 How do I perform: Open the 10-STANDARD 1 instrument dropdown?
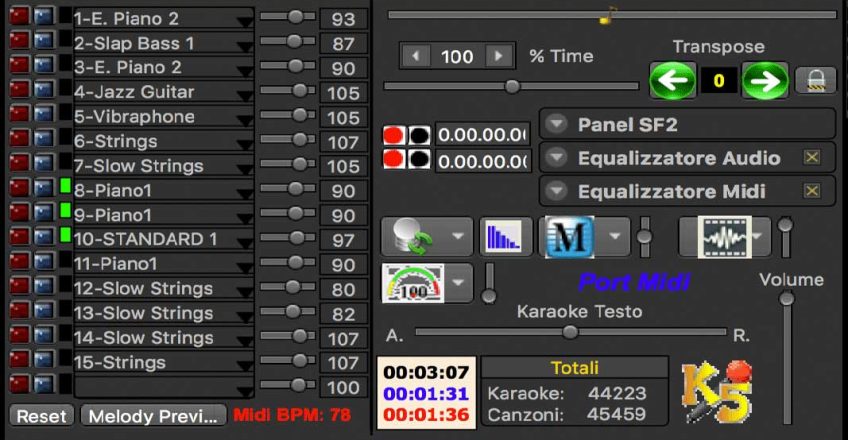[x=244, y=241]
